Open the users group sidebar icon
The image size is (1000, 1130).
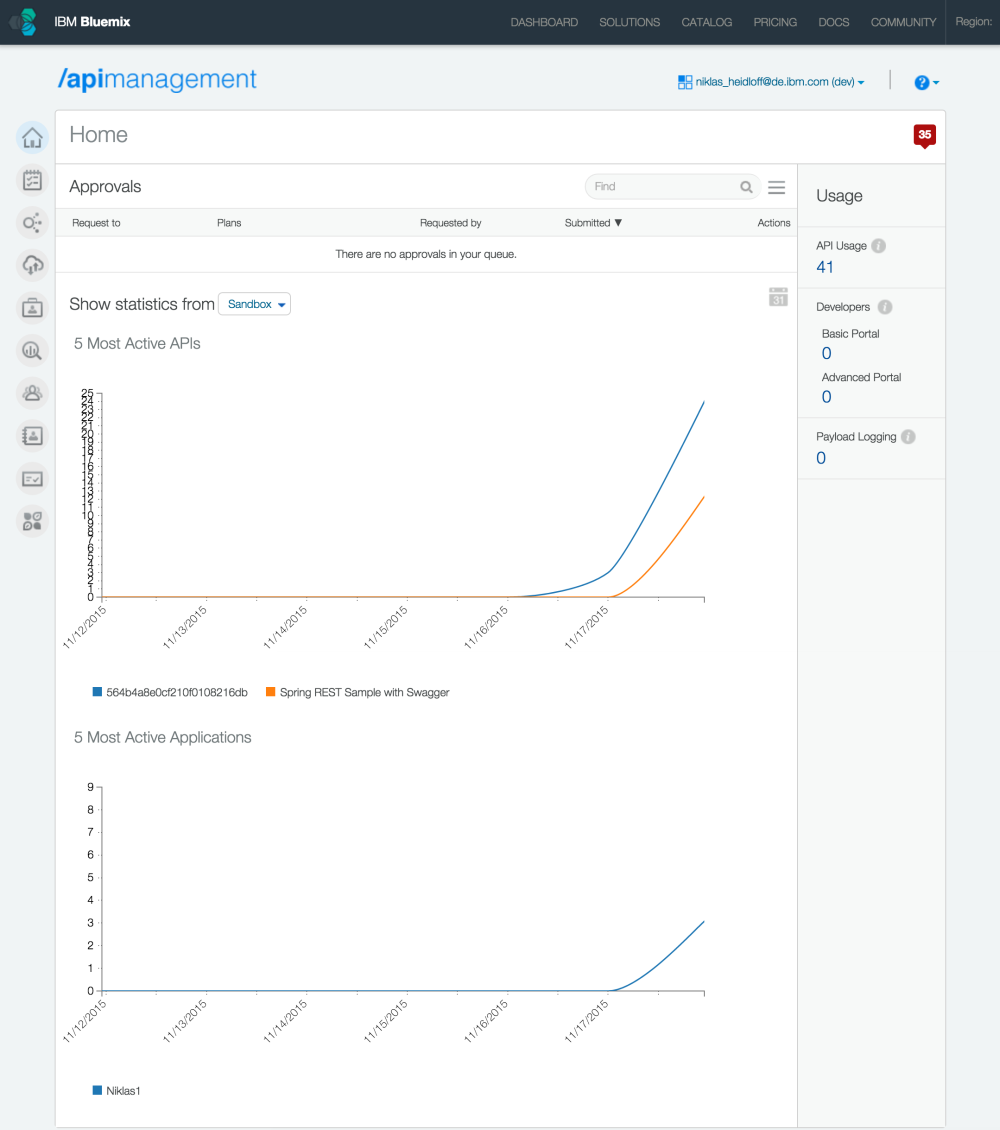pos(32,393)
